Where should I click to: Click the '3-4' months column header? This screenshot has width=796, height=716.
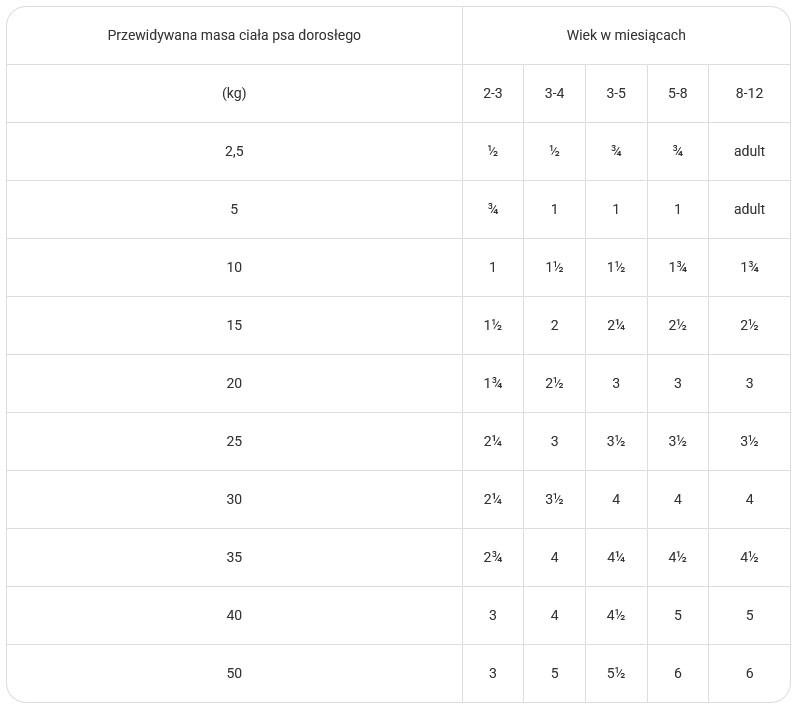coord(554,93)
